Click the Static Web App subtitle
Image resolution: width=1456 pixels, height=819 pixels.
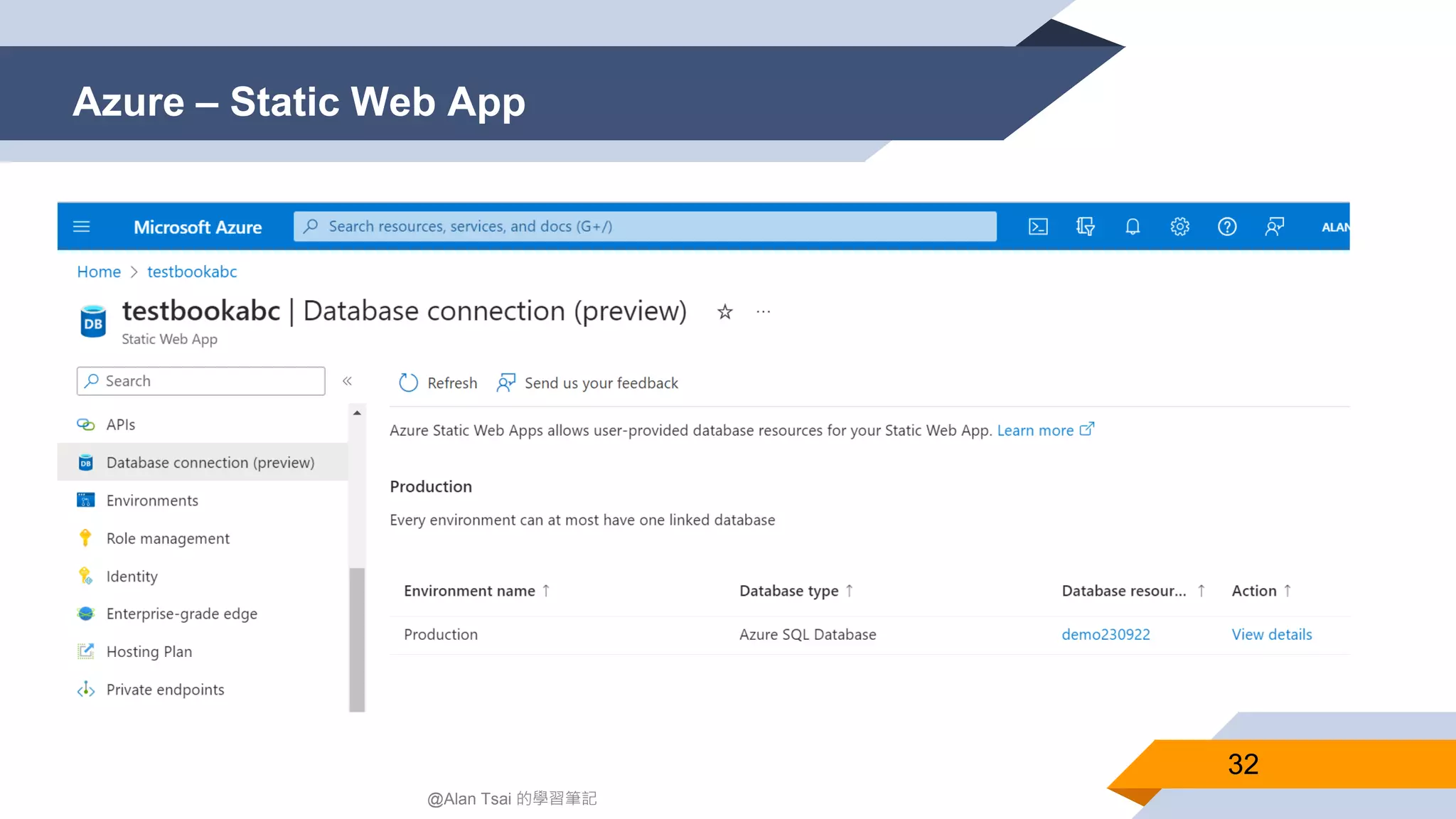(x=169, y=339)
